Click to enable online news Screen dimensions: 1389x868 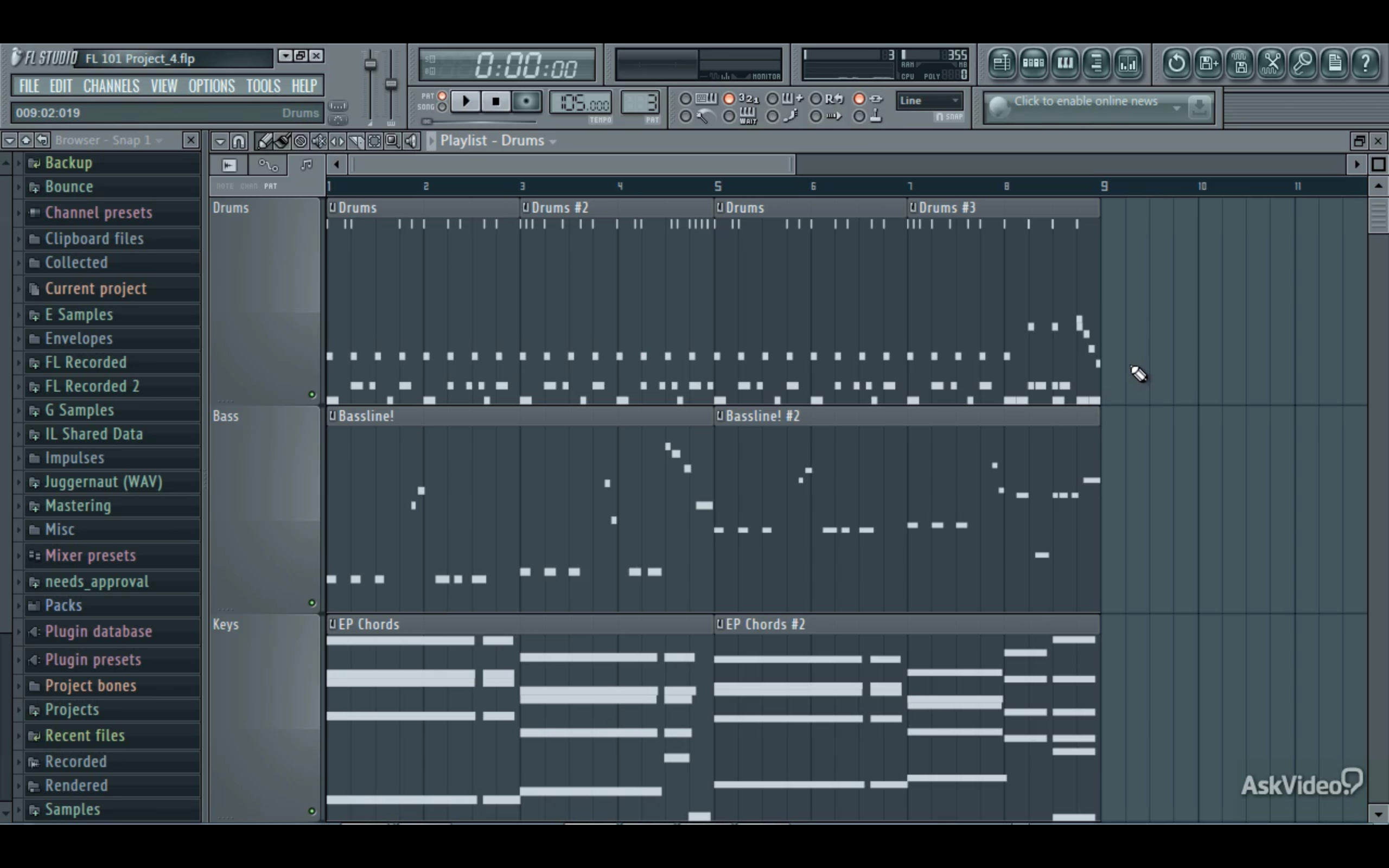point(1088,101)
